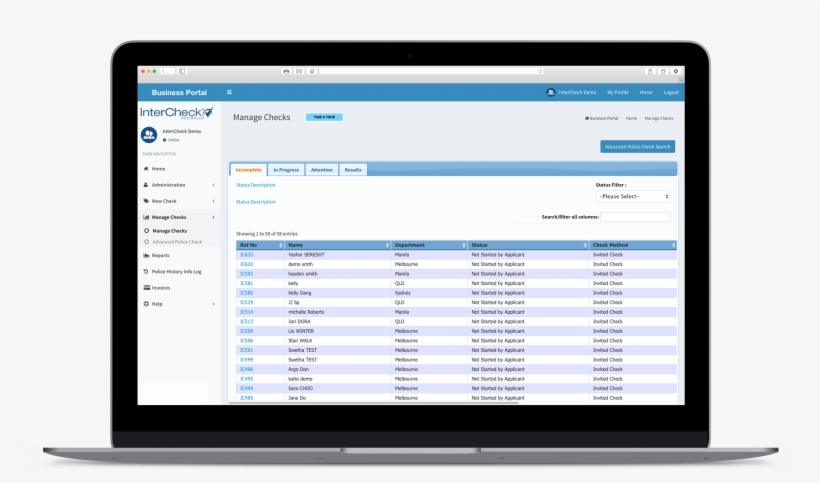Toggle the hamburger sidebar menu icon
820x483 pixels.
[229, 92]
